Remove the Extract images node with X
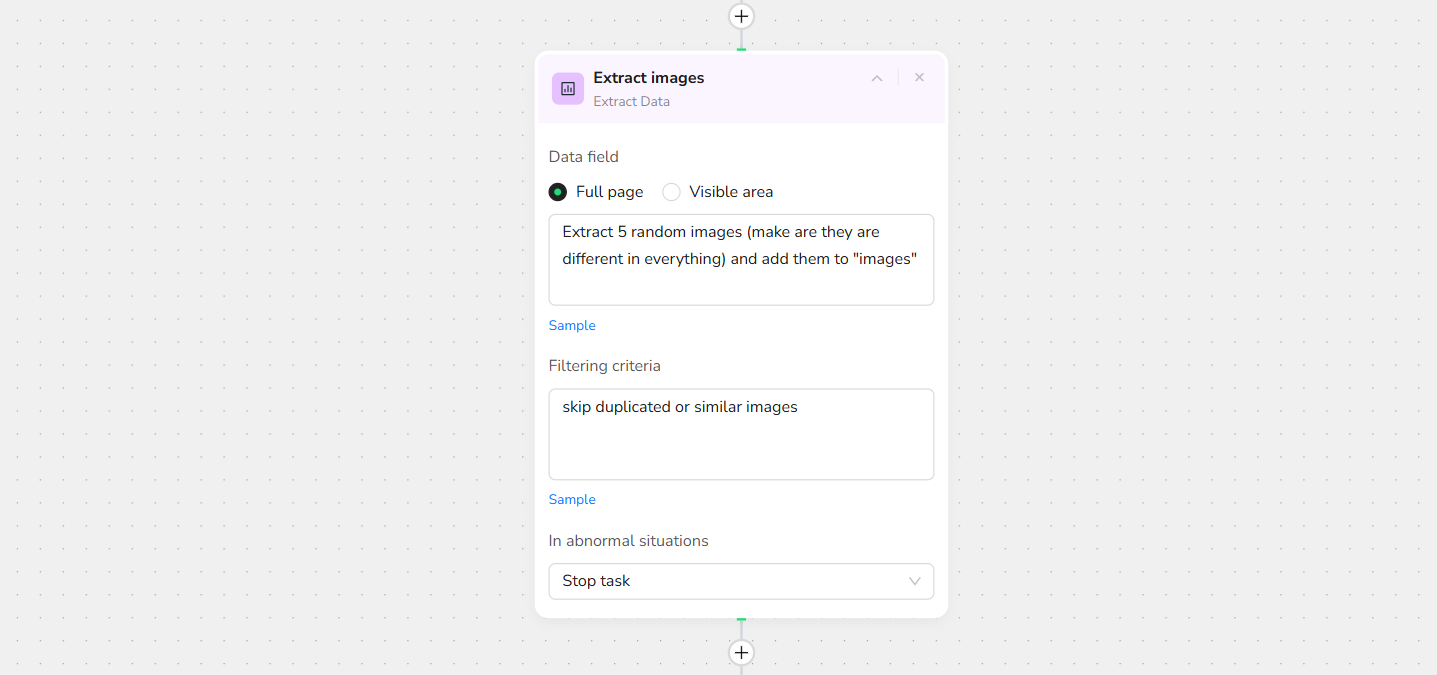The image size is (1437, 675). click(x=919, y=78)
